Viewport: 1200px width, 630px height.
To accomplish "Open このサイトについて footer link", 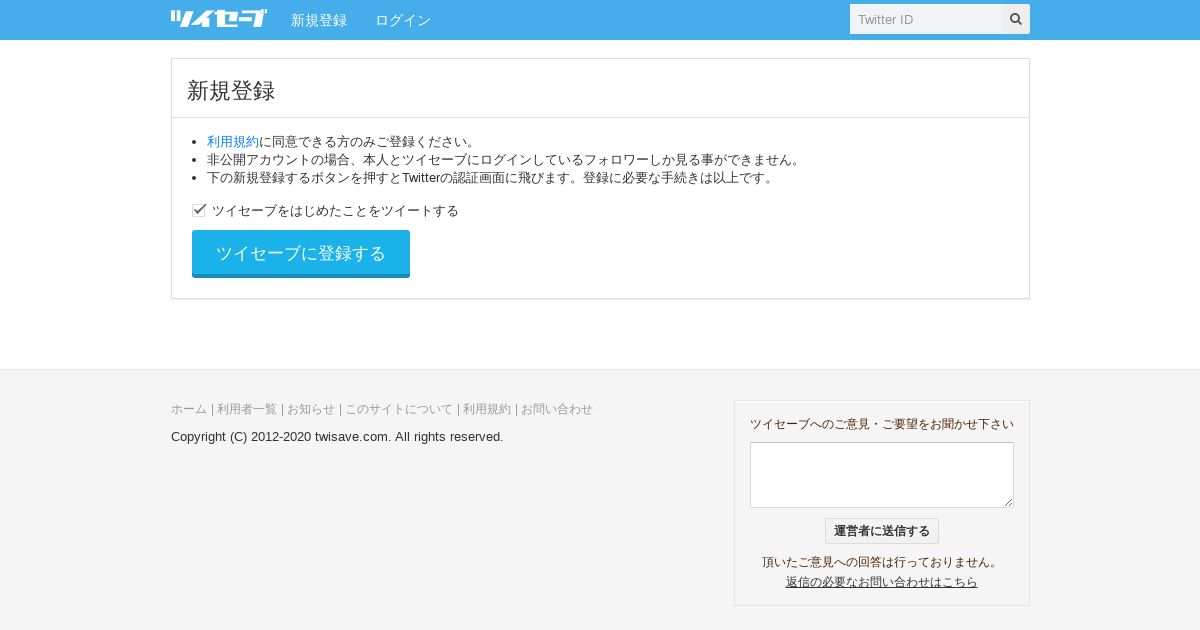I will tap(399, 409).
